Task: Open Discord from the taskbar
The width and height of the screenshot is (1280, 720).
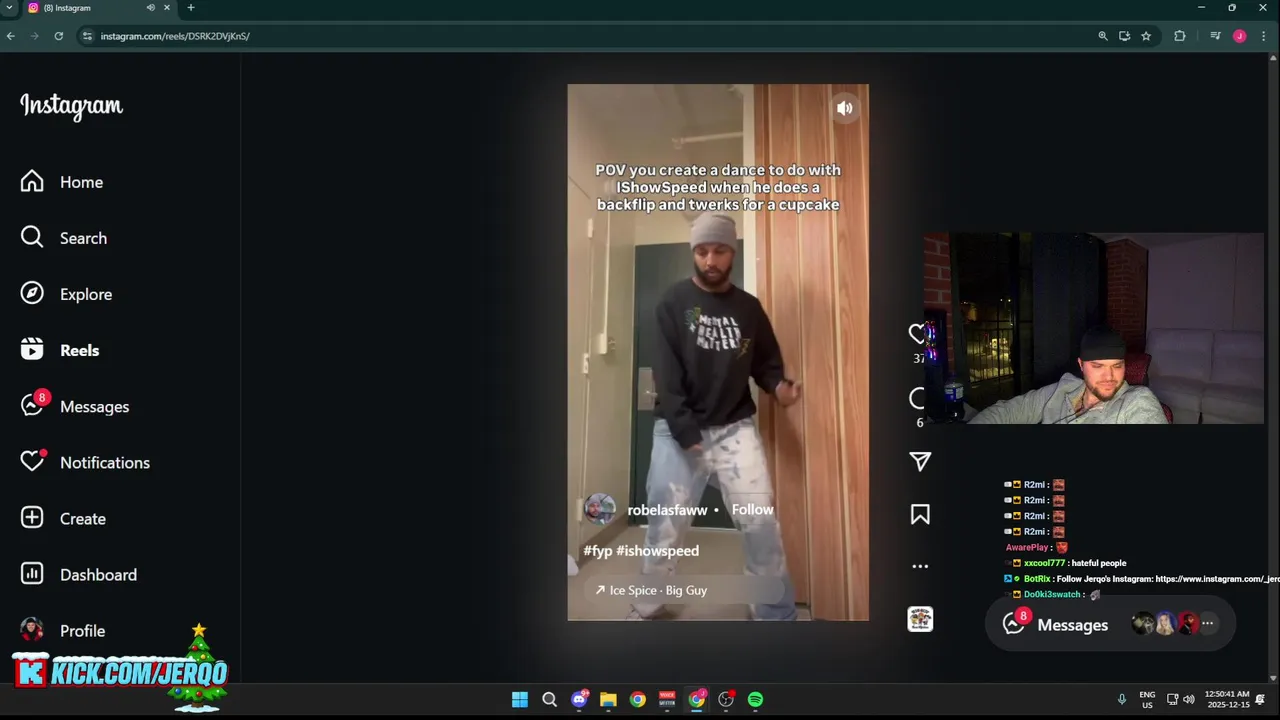Action: (579, 700)
